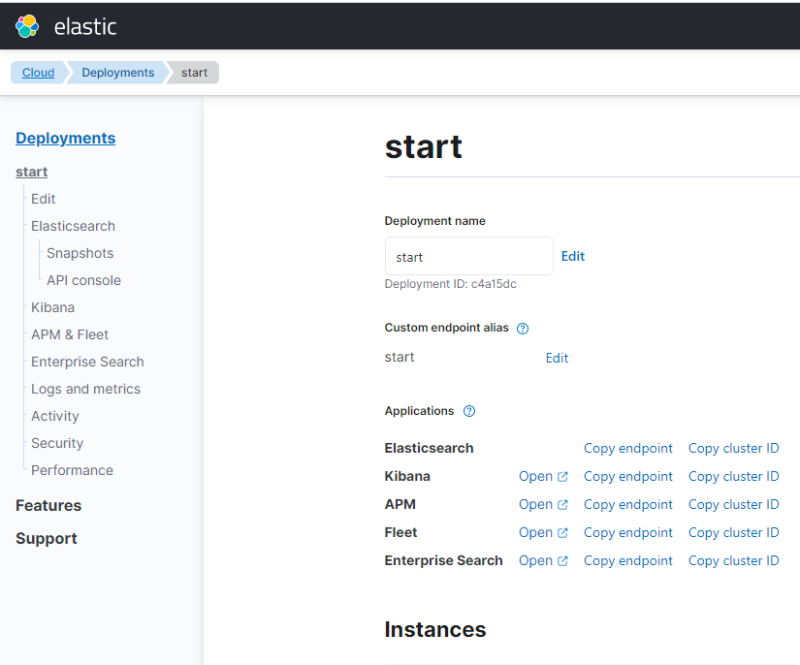Open Fleet via external link icon
This screenshot has width=800, height=665.
coord(562,533)
